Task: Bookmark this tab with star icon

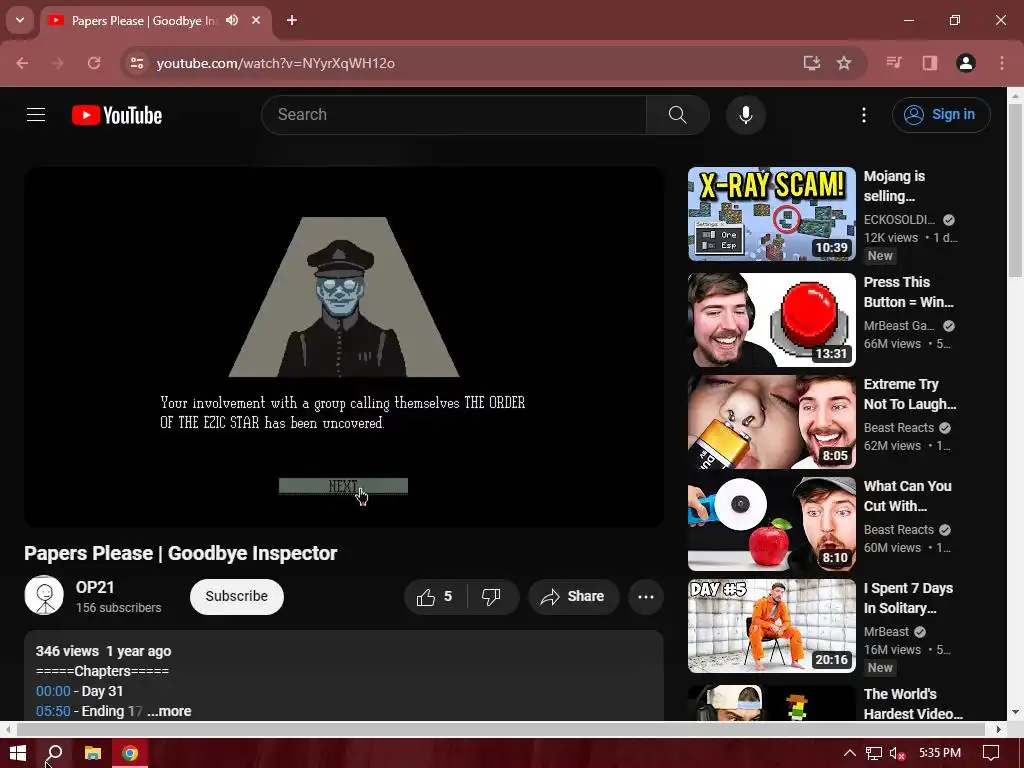Action: [x=844, y=63]
